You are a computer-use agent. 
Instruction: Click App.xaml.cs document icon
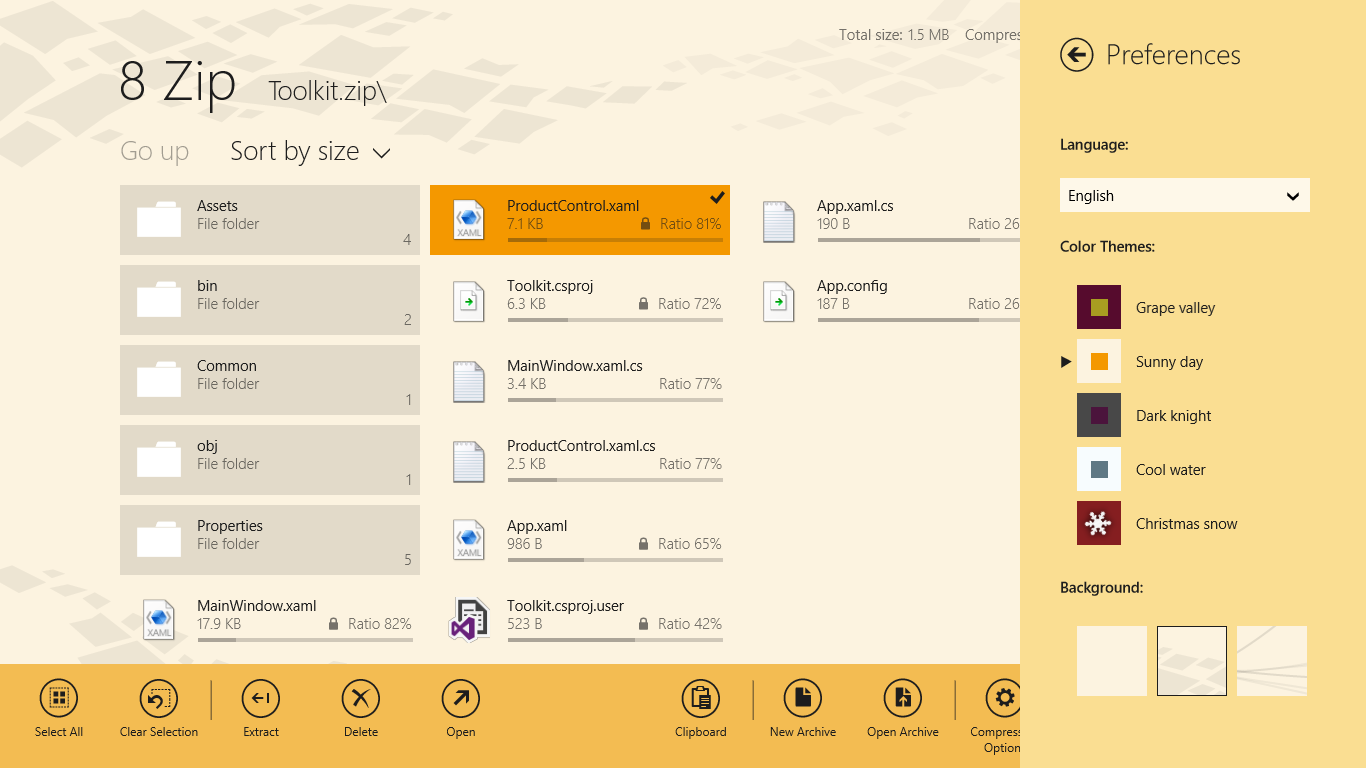(x=779, y=220)
